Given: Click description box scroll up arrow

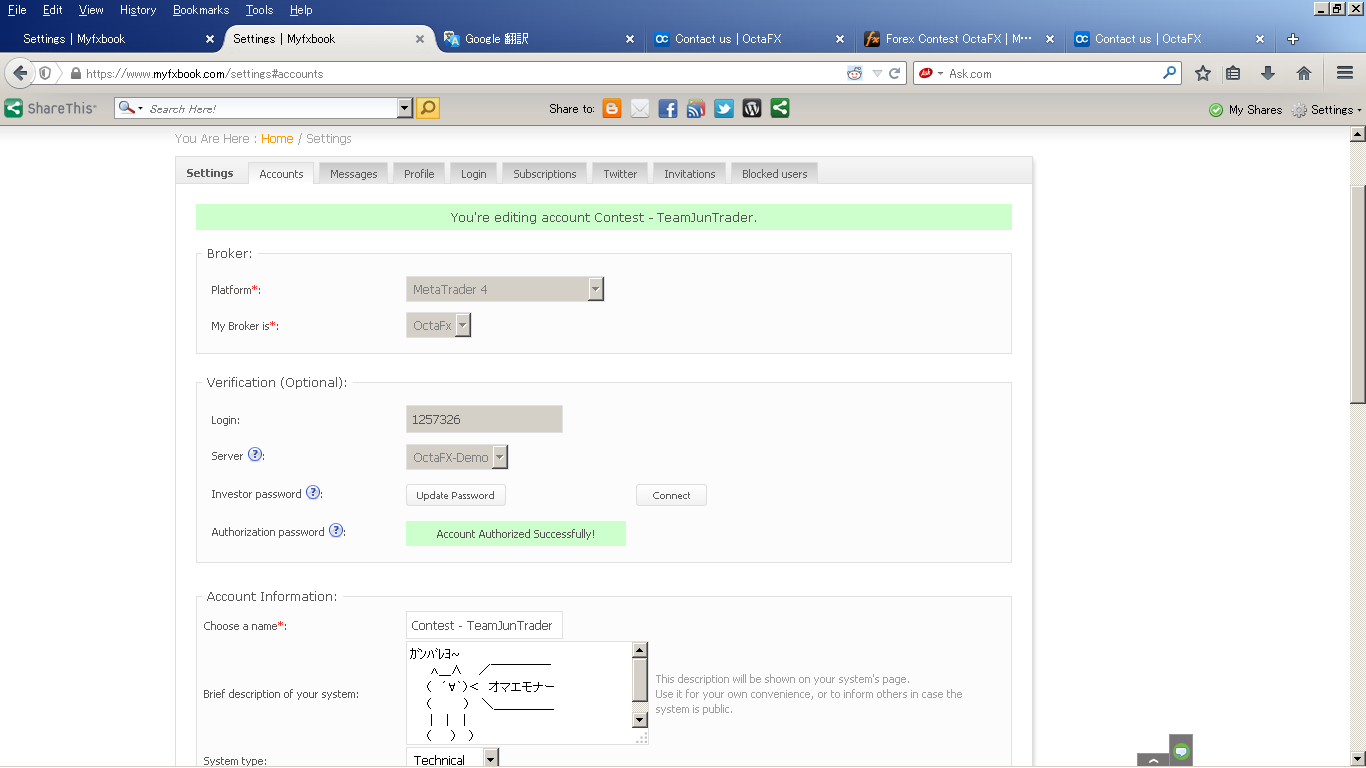Looking at the screenshot, I should [640, 650].
